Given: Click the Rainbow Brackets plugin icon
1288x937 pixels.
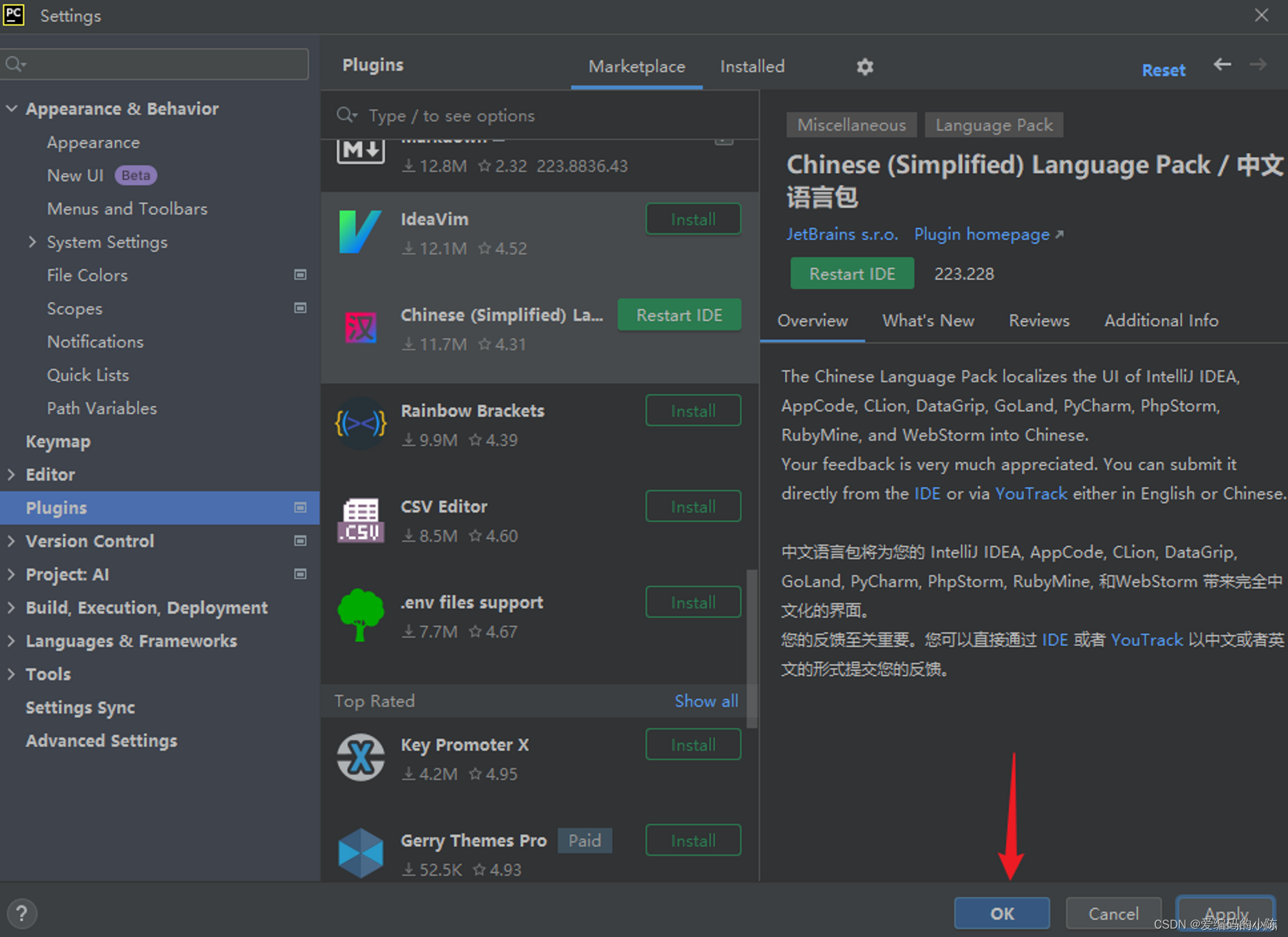Looking at the screenshot, I should tap(360, 424).
